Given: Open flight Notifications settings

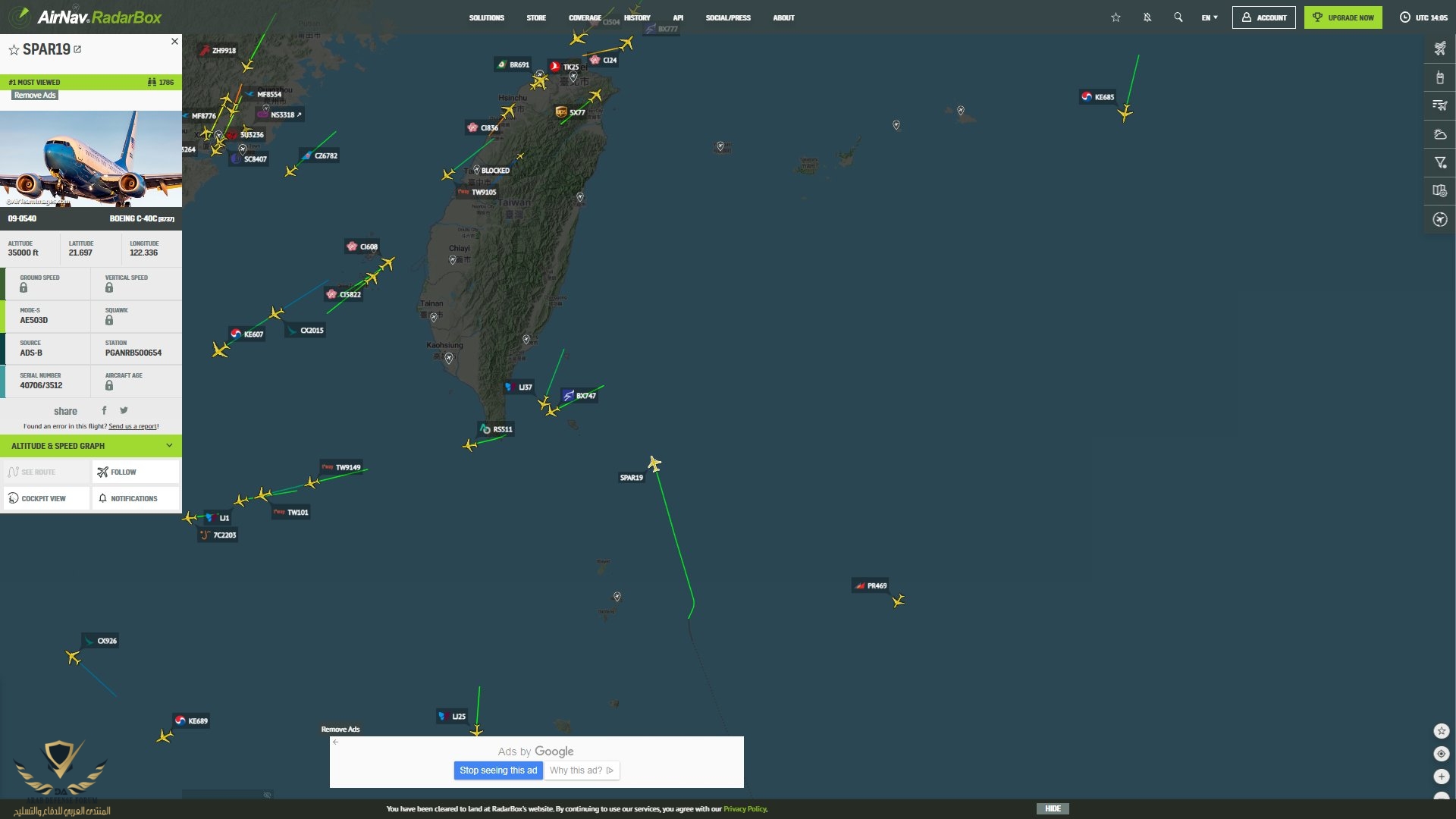Looking at the screenshot, I should pyautogui.click(x=136, y=498).
